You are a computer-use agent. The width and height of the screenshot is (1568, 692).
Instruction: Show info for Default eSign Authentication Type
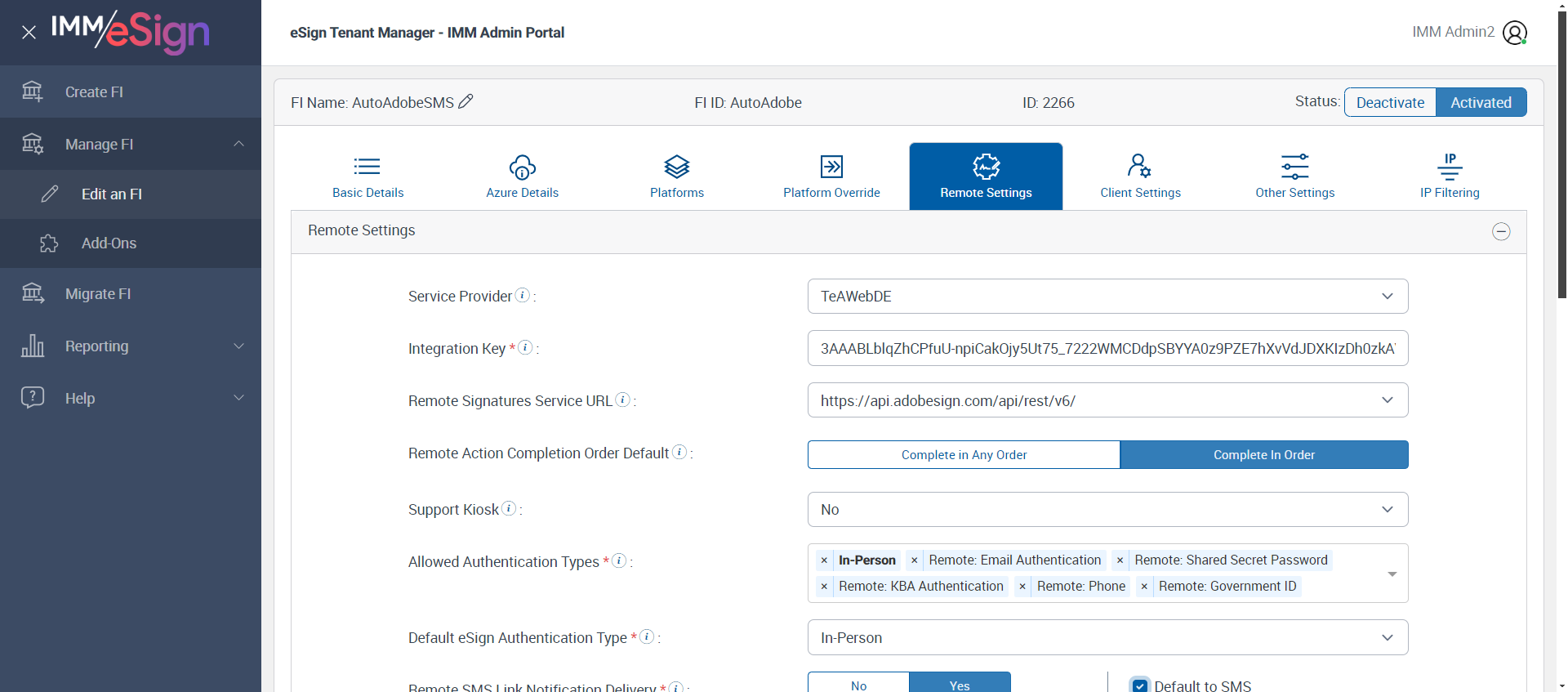[x=647, y=636]
